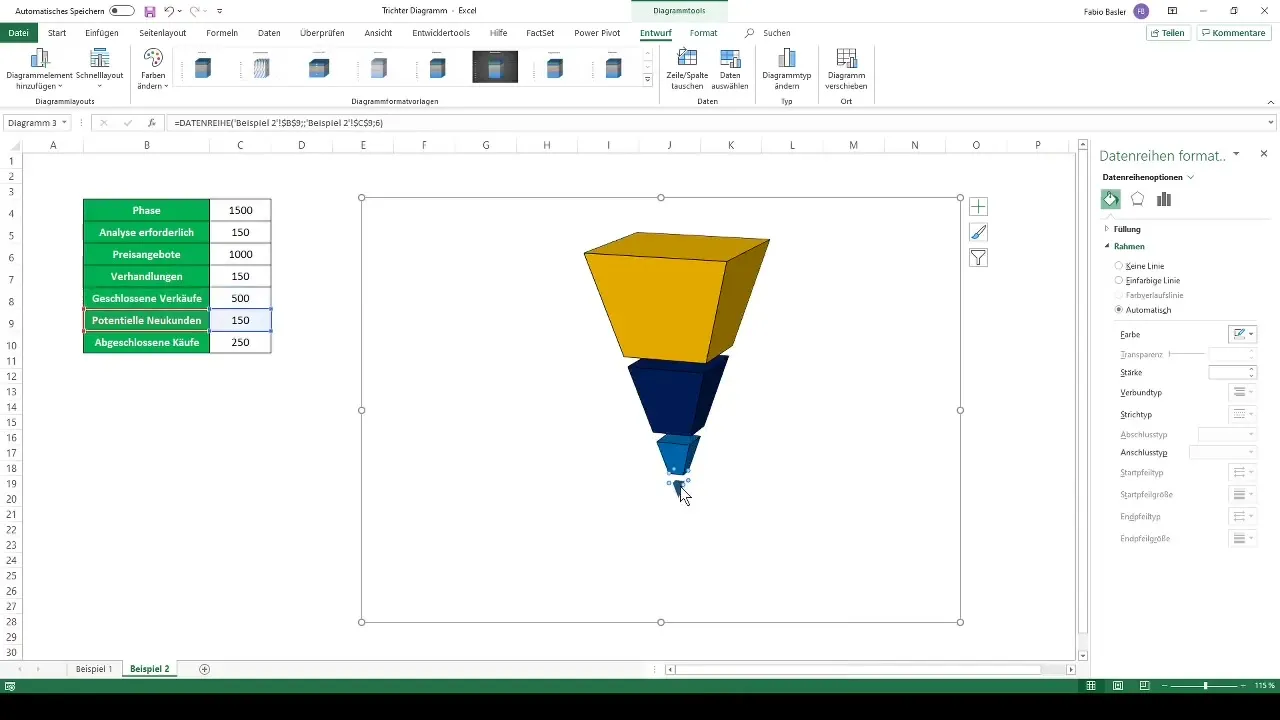The height and width of the screenshot is (720, 1280).
Task: Select the dark highlighted chart style thumbnail
Action: [495, 67]
